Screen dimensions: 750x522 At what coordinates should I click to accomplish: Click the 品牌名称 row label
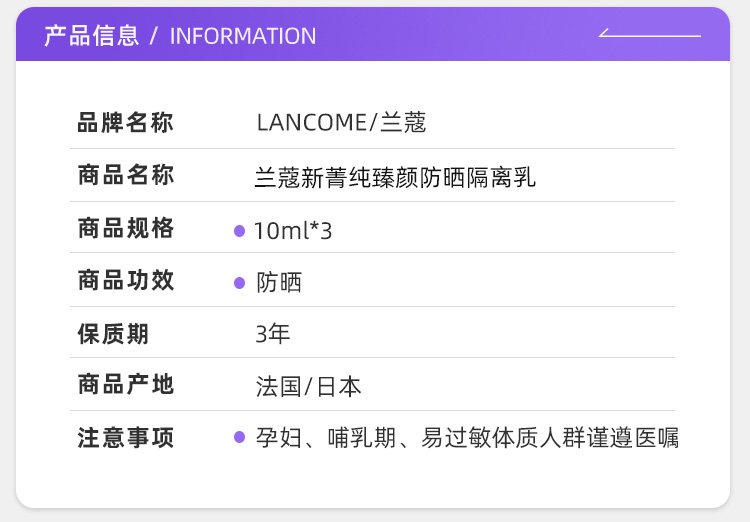(126, 123)
